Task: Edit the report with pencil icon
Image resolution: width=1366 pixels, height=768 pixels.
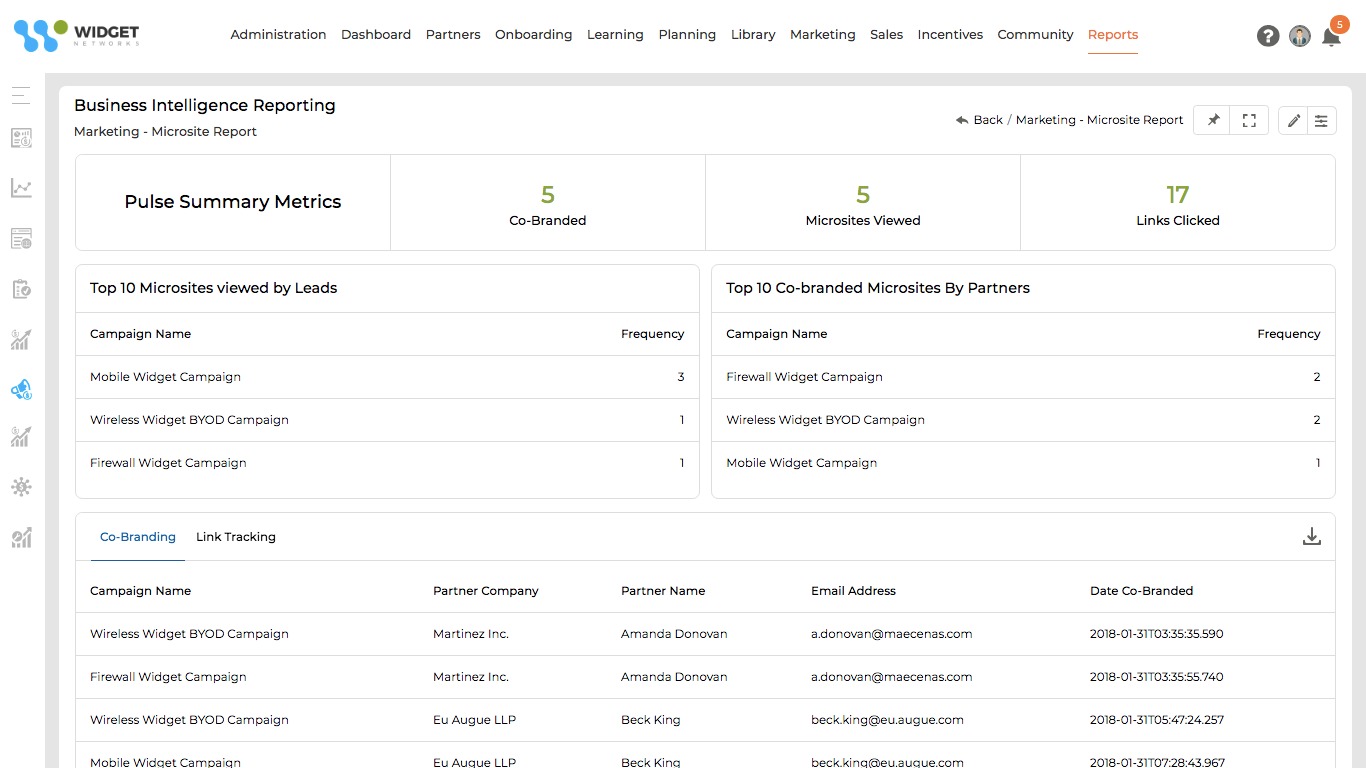Action: click(1293, 120)
